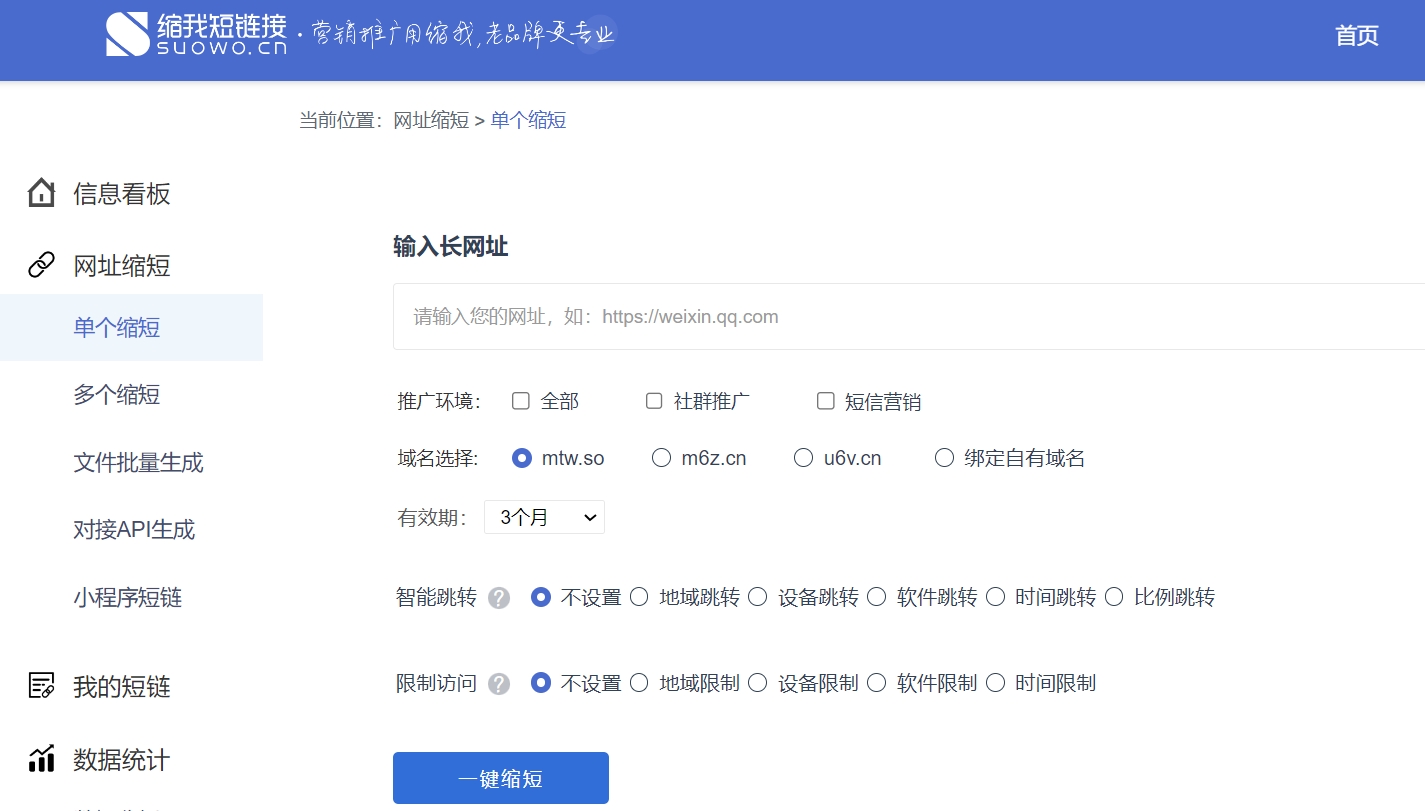The image size is (1425, 811).
Task: Enable the 社群推广 checkbox
Action: (654, 401)
